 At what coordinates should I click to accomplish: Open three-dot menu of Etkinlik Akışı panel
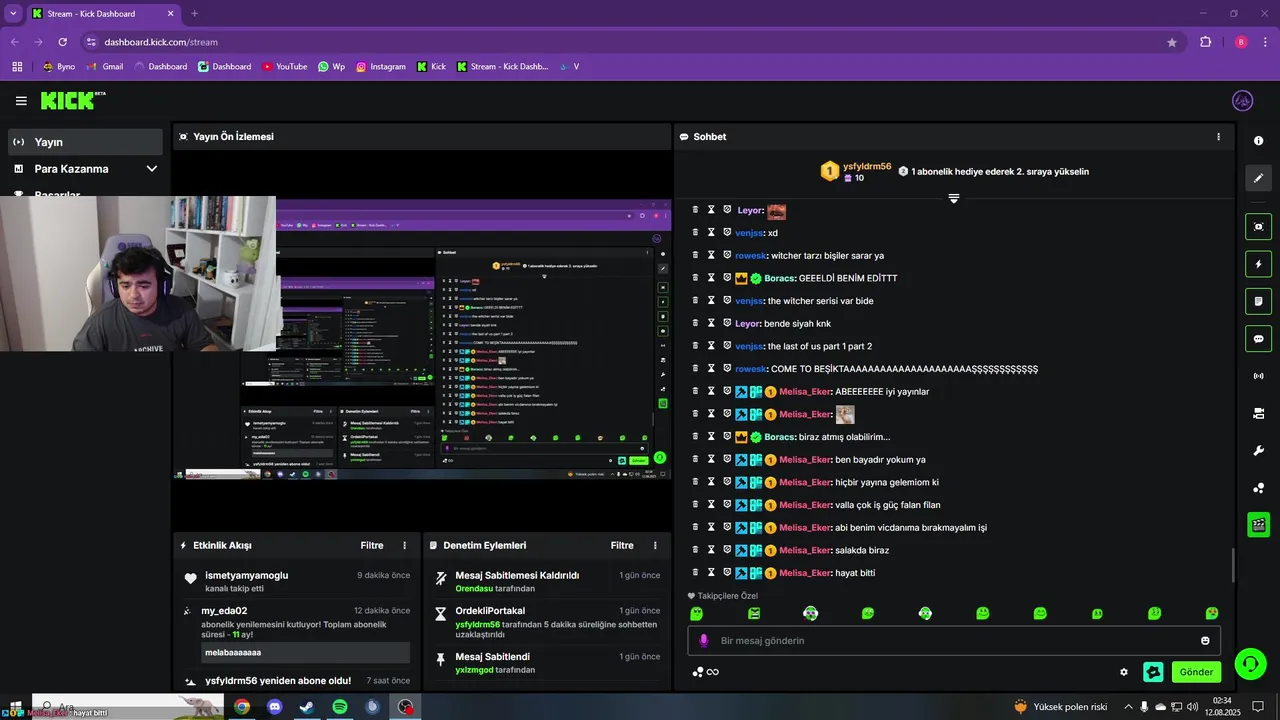point(405,546)
